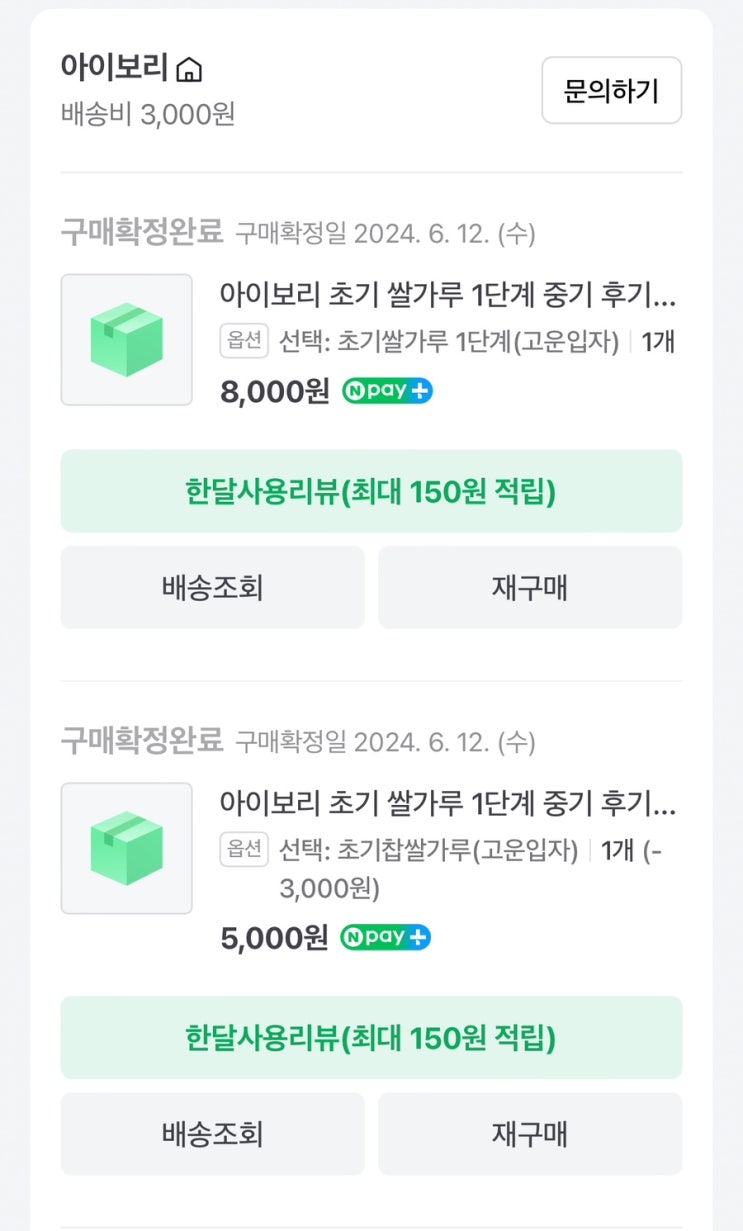Image resolution: width=743 pixels, height=1231 pixels.
Task: Tap second order's 구매확정완료 status
Action: tap(141, 741)
